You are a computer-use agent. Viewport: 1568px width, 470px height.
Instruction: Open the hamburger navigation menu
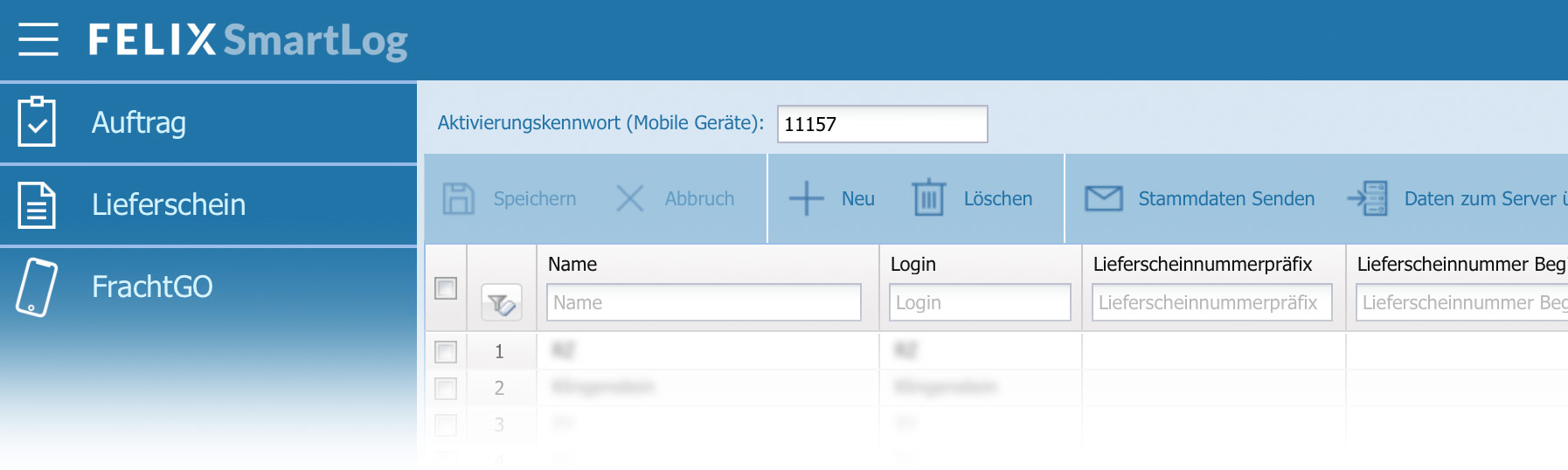38,39
